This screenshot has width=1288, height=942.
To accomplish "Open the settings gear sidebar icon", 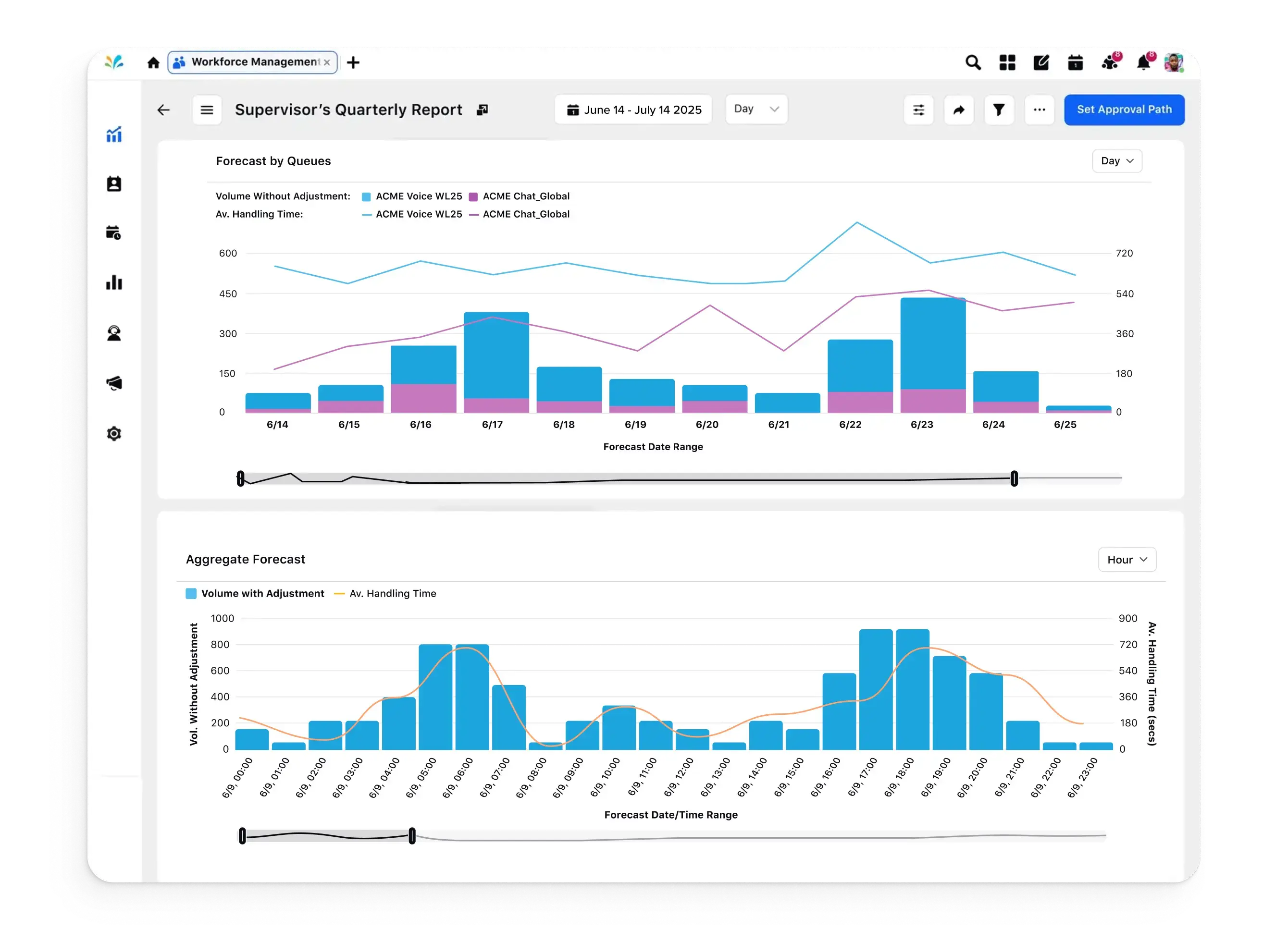I will pyautogui.click(x=114, y=433).
